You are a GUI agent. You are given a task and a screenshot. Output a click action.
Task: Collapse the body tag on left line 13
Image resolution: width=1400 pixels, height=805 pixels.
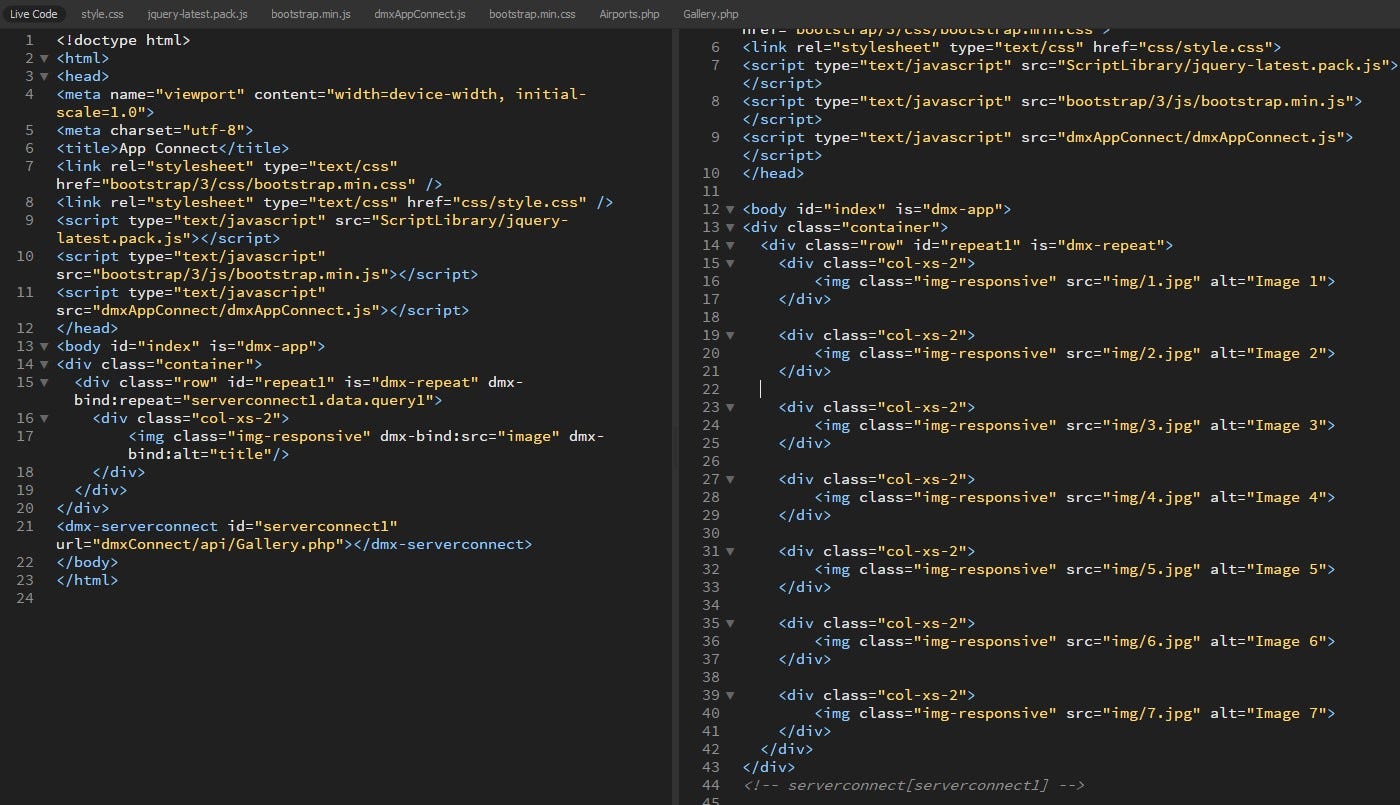click(44, 347)
